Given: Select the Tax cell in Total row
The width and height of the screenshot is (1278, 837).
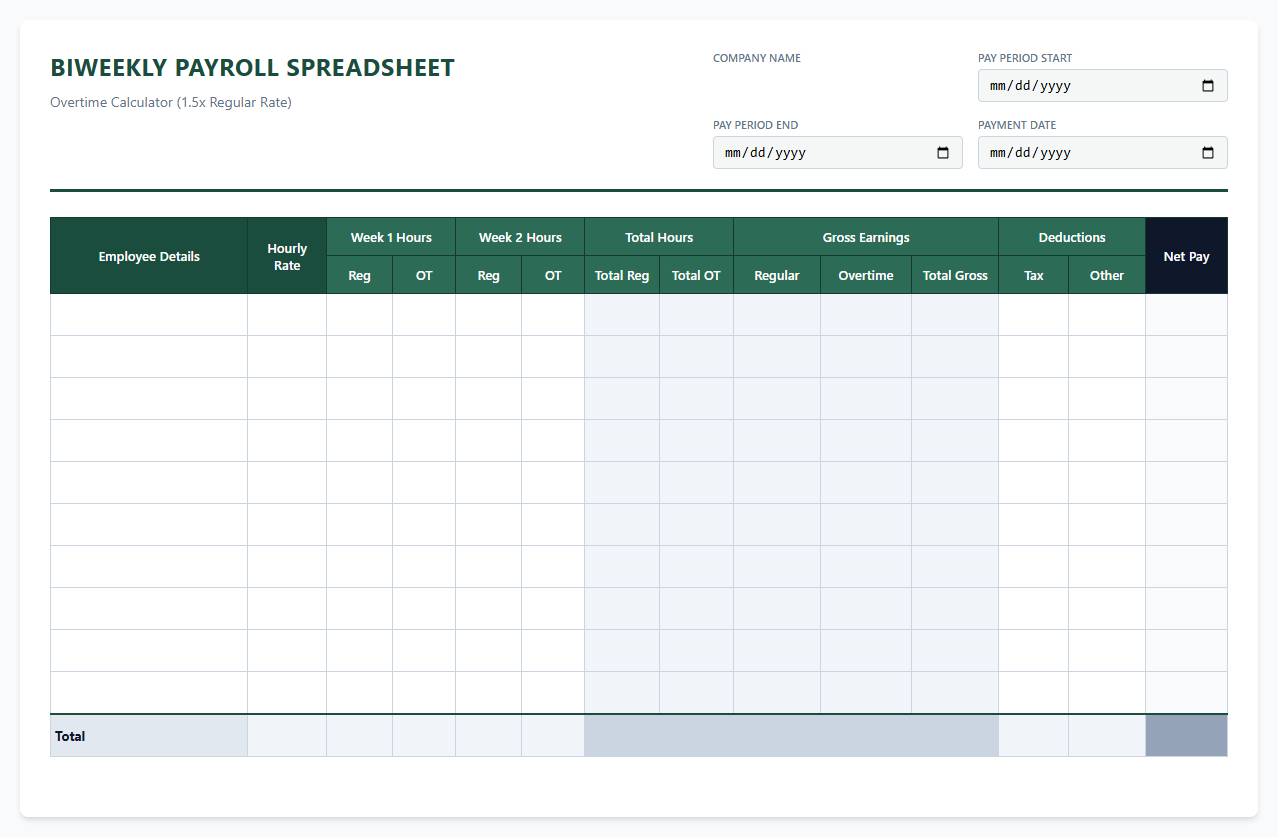Looking at the screenshot, I should tap(1034, 736).
